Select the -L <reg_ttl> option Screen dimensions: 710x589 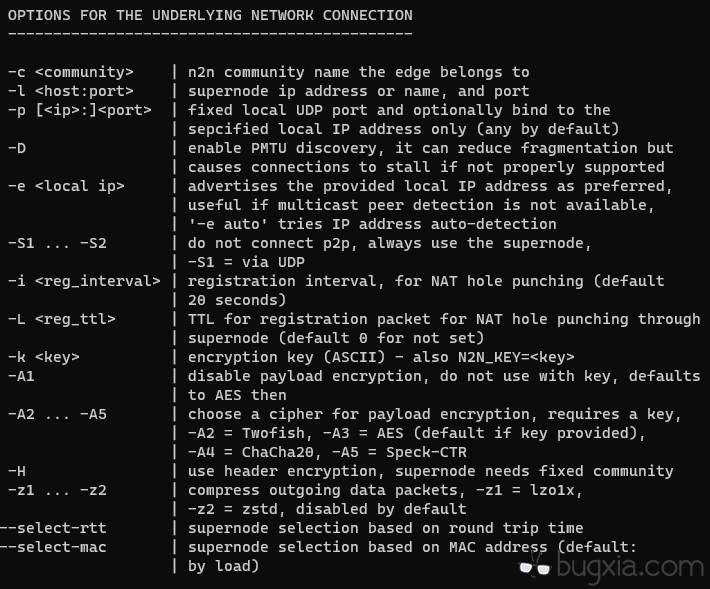[x=62, y=319]
